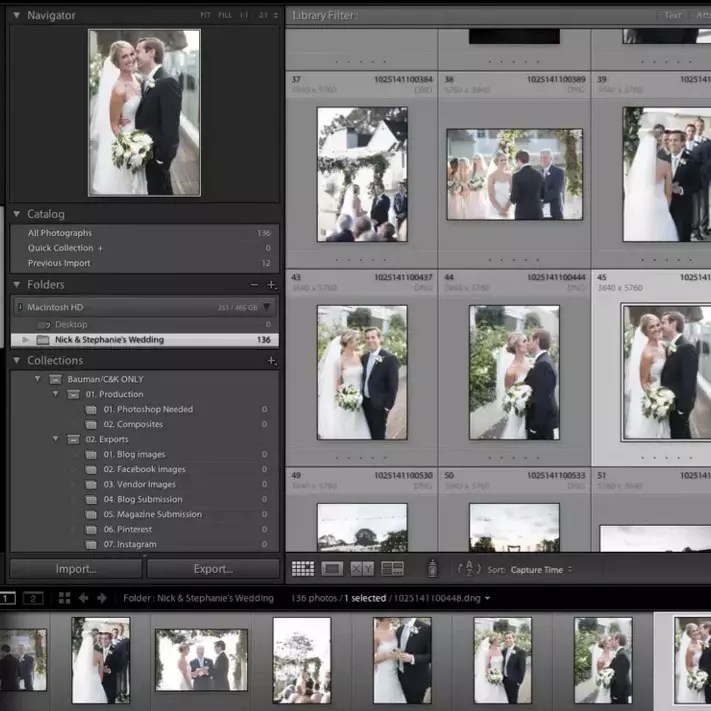Click the Macintosh HD volume icon

(x=20, y=307)
